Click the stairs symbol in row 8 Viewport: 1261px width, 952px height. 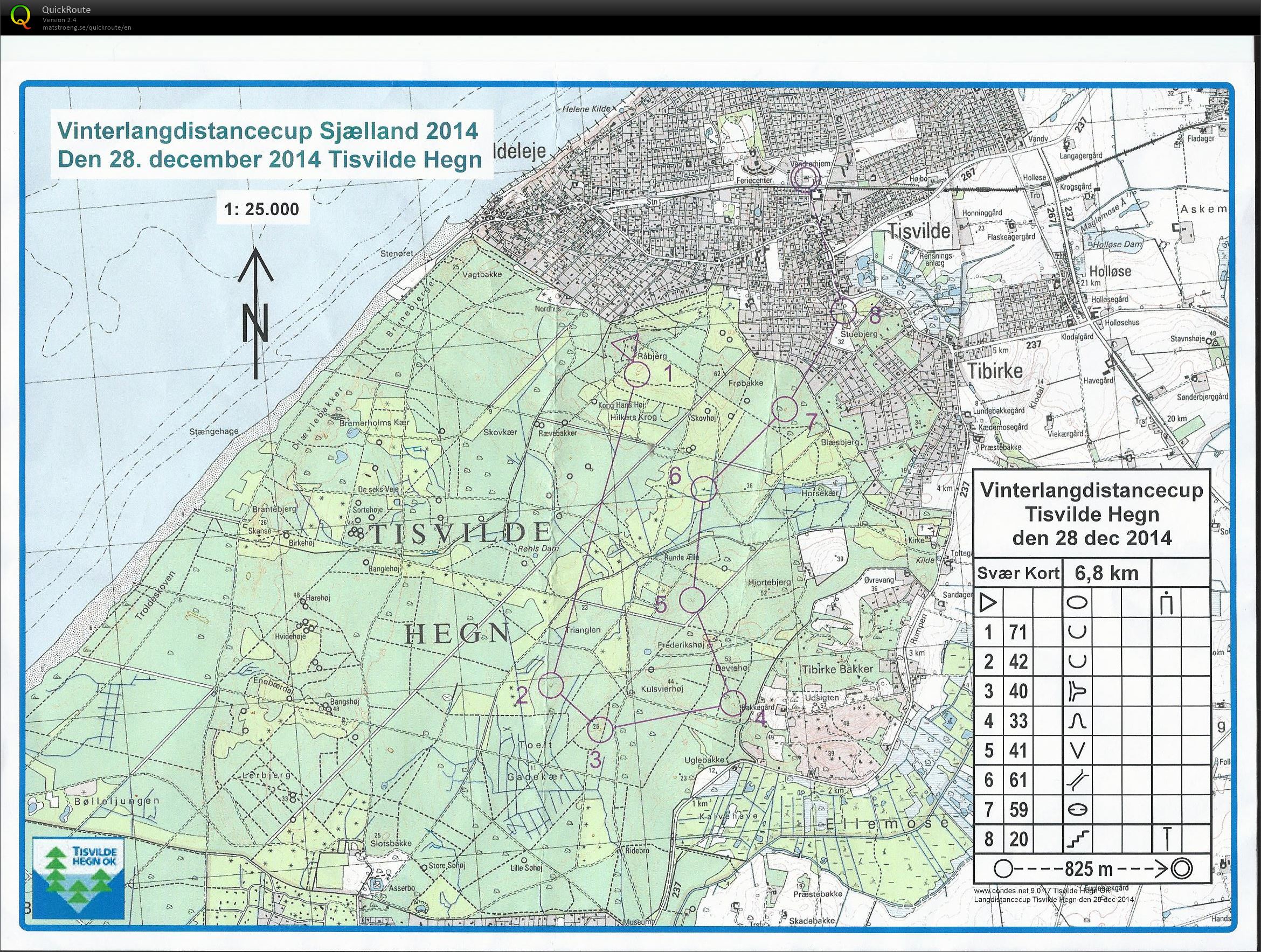point(1076,838)
